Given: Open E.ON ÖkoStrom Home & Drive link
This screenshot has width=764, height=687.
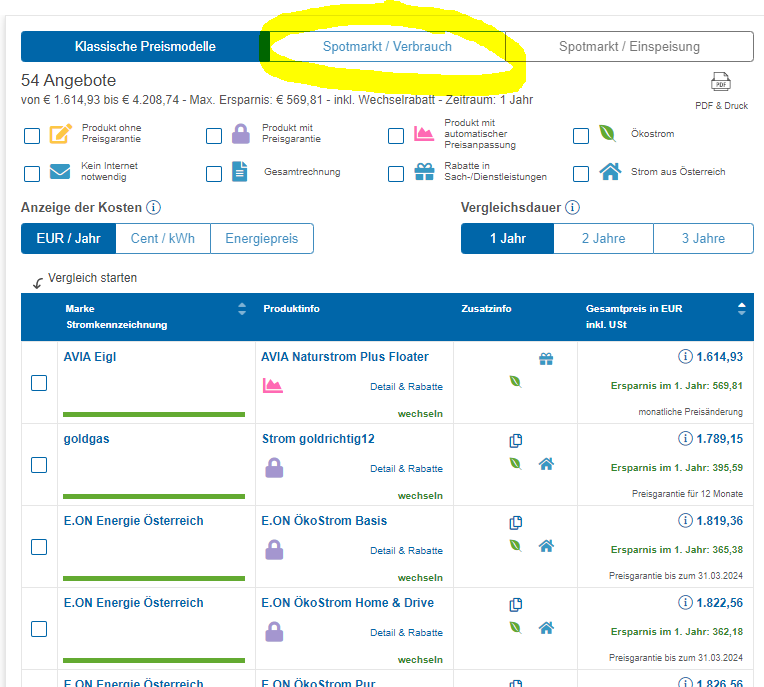Looking at the screenshot, I should pyautogui.click(x=347, y=603).
